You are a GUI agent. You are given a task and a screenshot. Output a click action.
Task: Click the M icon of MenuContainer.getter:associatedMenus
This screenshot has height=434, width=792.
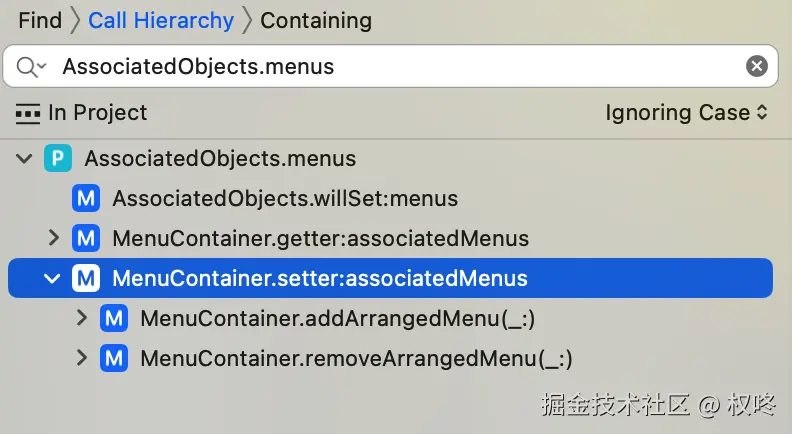click(x=86, y=238)
